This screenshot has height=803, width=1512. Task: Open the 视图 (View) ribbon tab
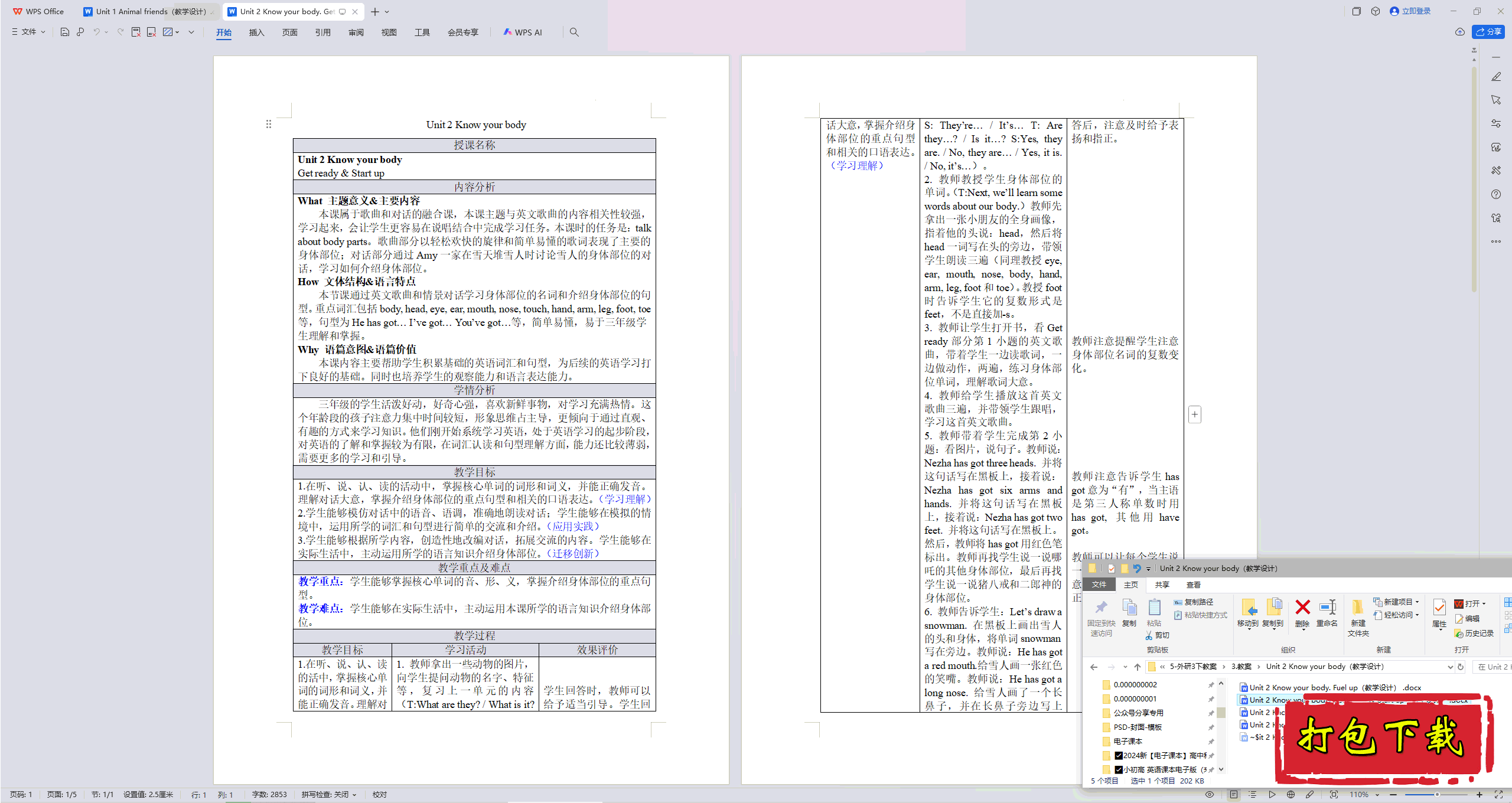[x=389, y=32]
